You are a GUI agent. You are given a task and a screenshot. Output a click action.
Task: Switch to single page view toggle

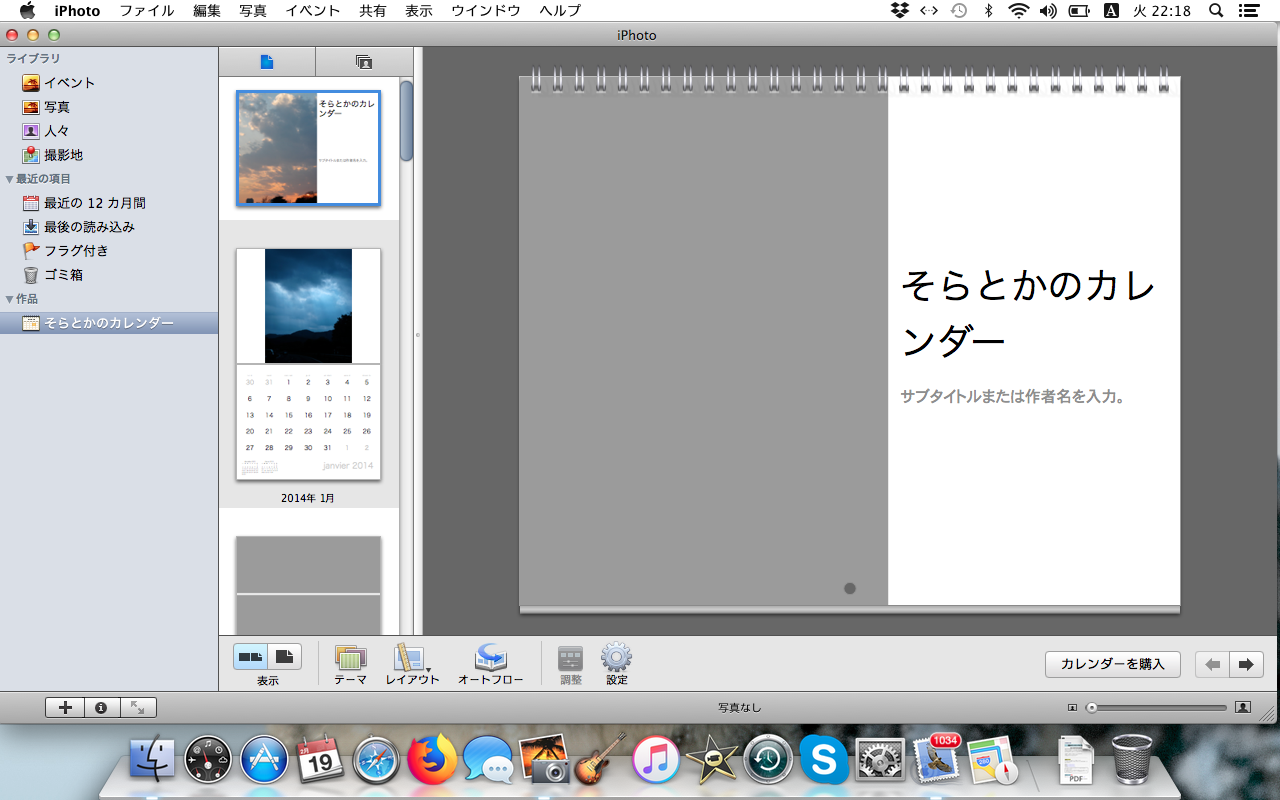pyautogui.click(x=284, y=657)
